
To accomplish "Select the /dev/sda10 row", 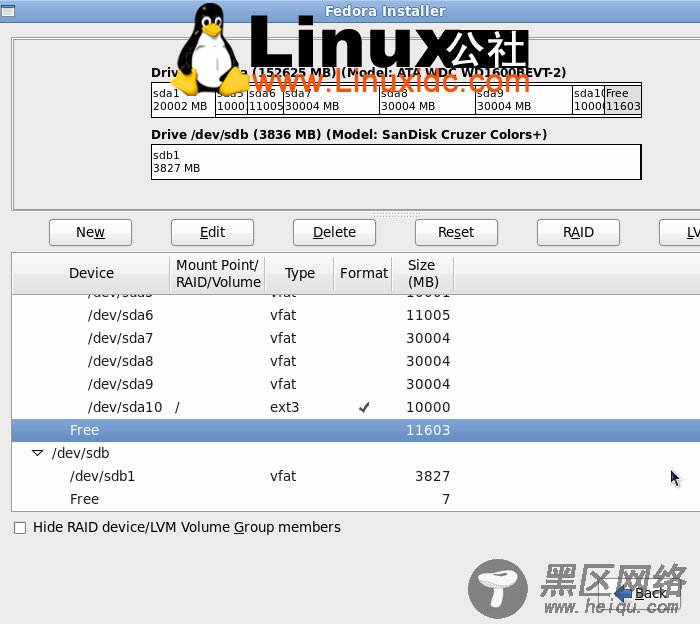I will click(x=356, y=407).
